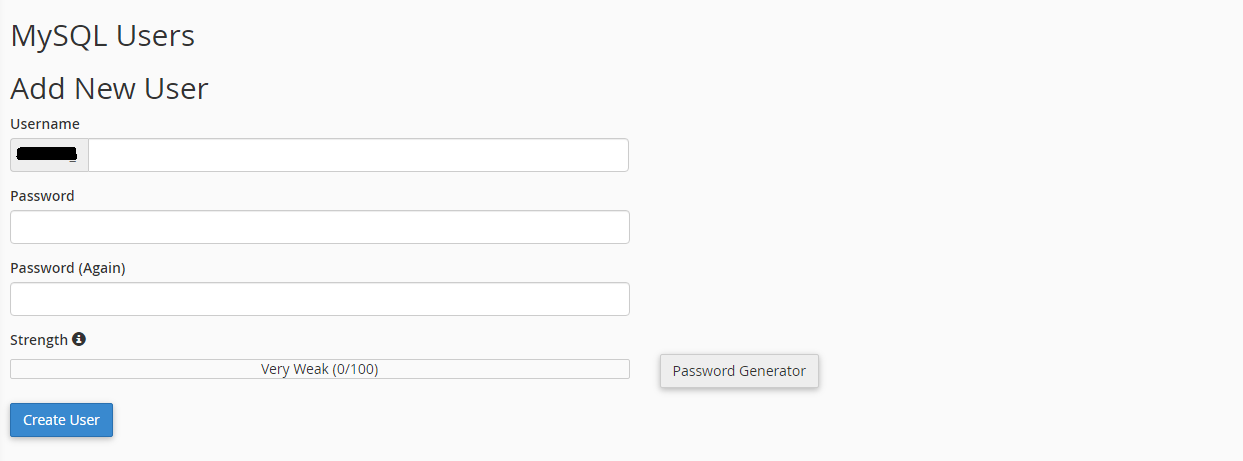Click the Add New User heading
This screenshot has height=461, width=1243.
109,88
